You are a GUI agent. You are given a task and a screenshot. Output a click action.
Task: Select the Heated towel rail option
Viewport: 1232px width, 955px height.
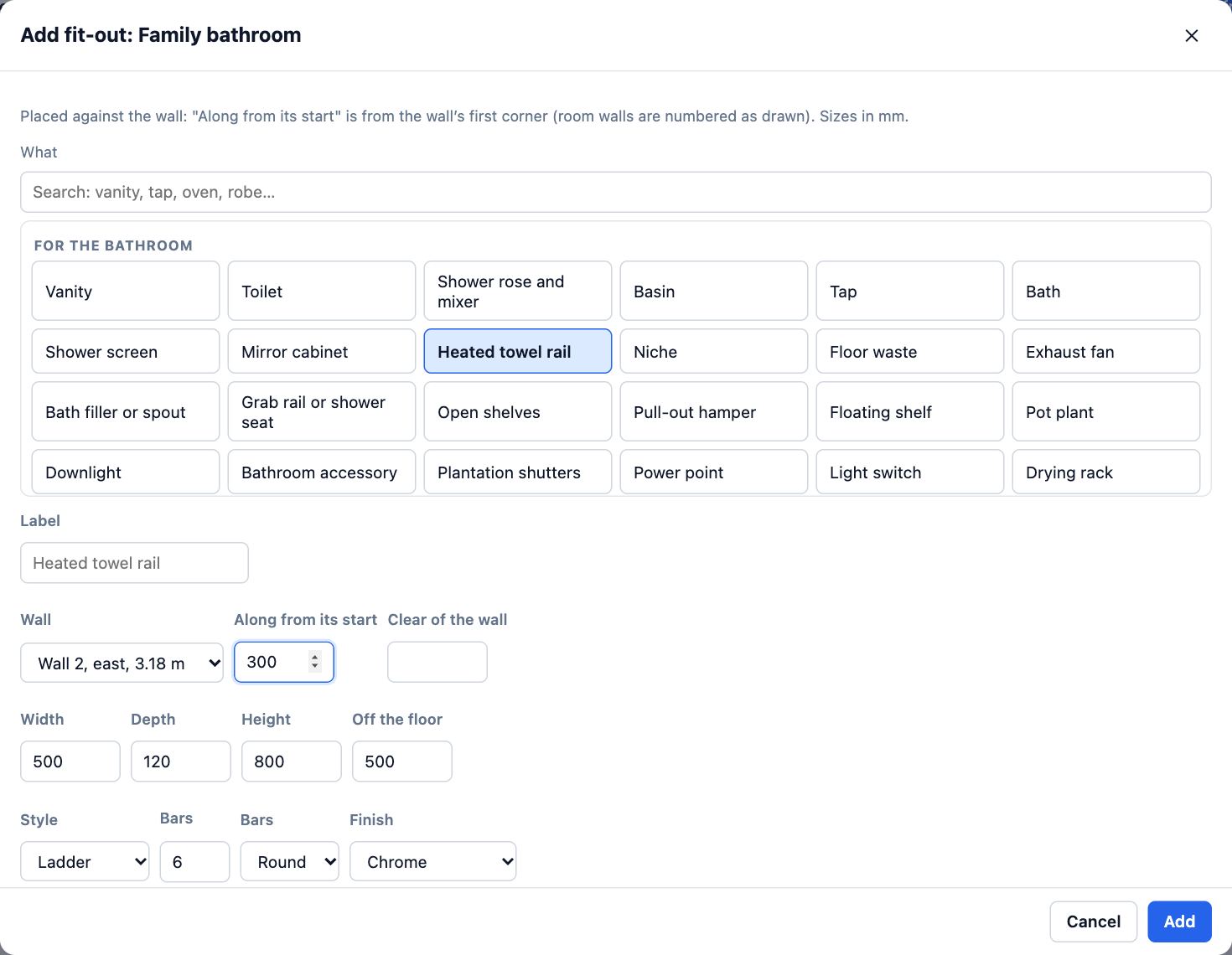518,351
